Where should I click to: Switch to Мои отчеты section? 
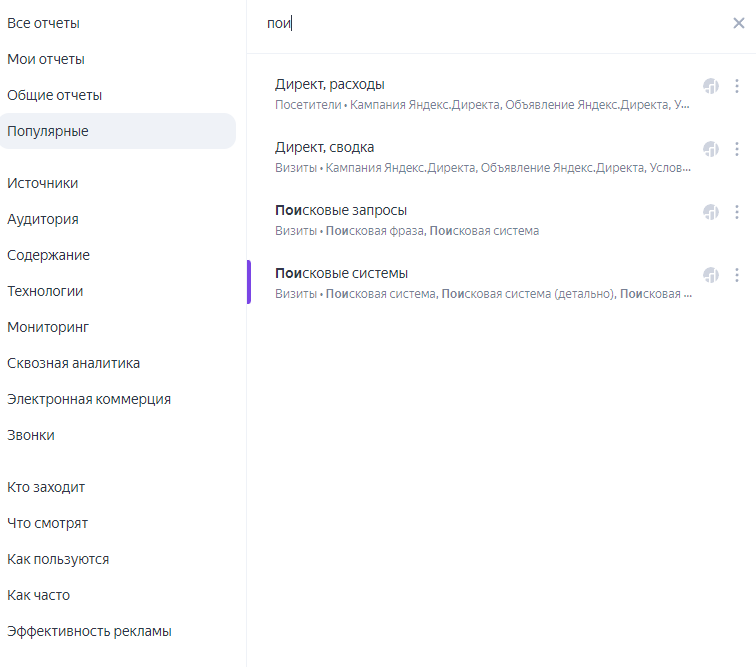[x=46, y=59]
